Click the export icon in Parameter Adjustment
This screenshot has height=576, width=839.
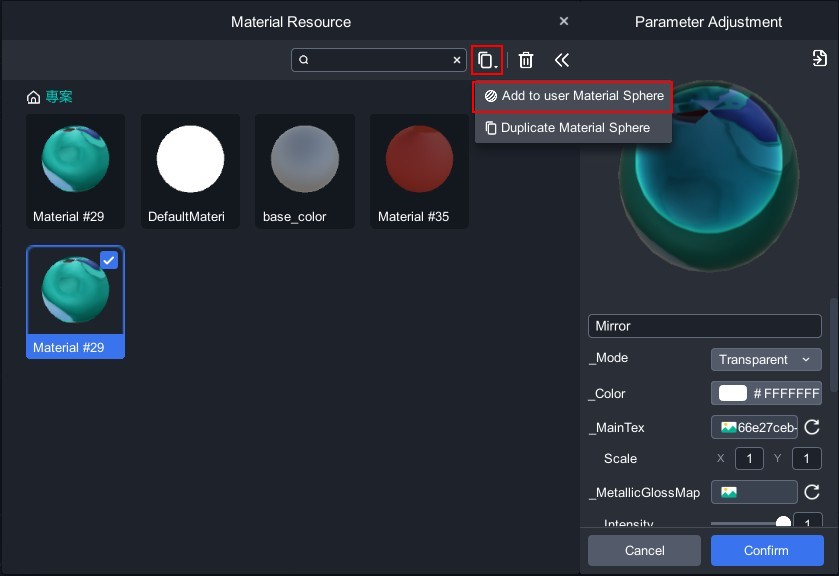click(820, 59)
